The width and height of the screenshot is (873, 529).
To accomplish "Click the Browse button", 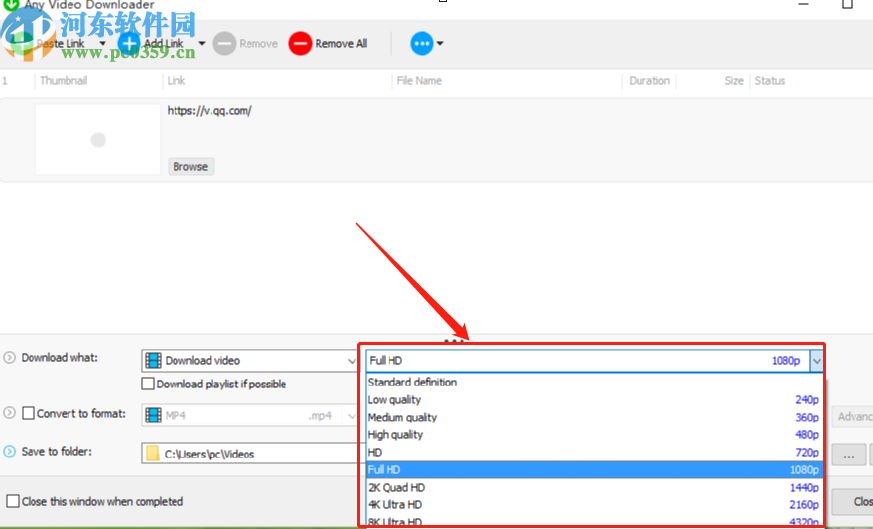I will point(191,166).
